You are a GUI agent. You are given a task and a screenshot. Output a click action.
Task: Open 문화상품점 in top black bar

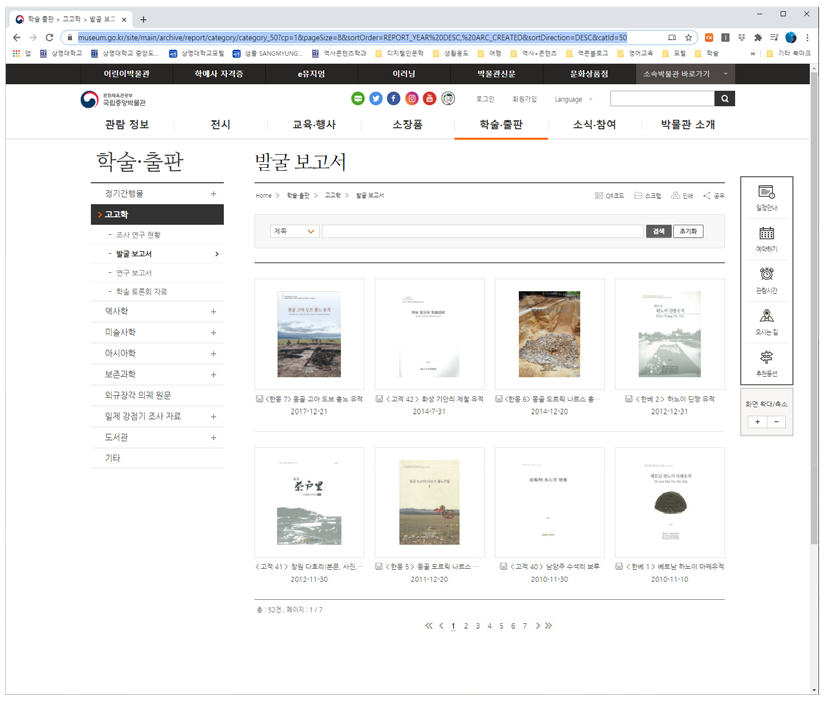(589, 74)
